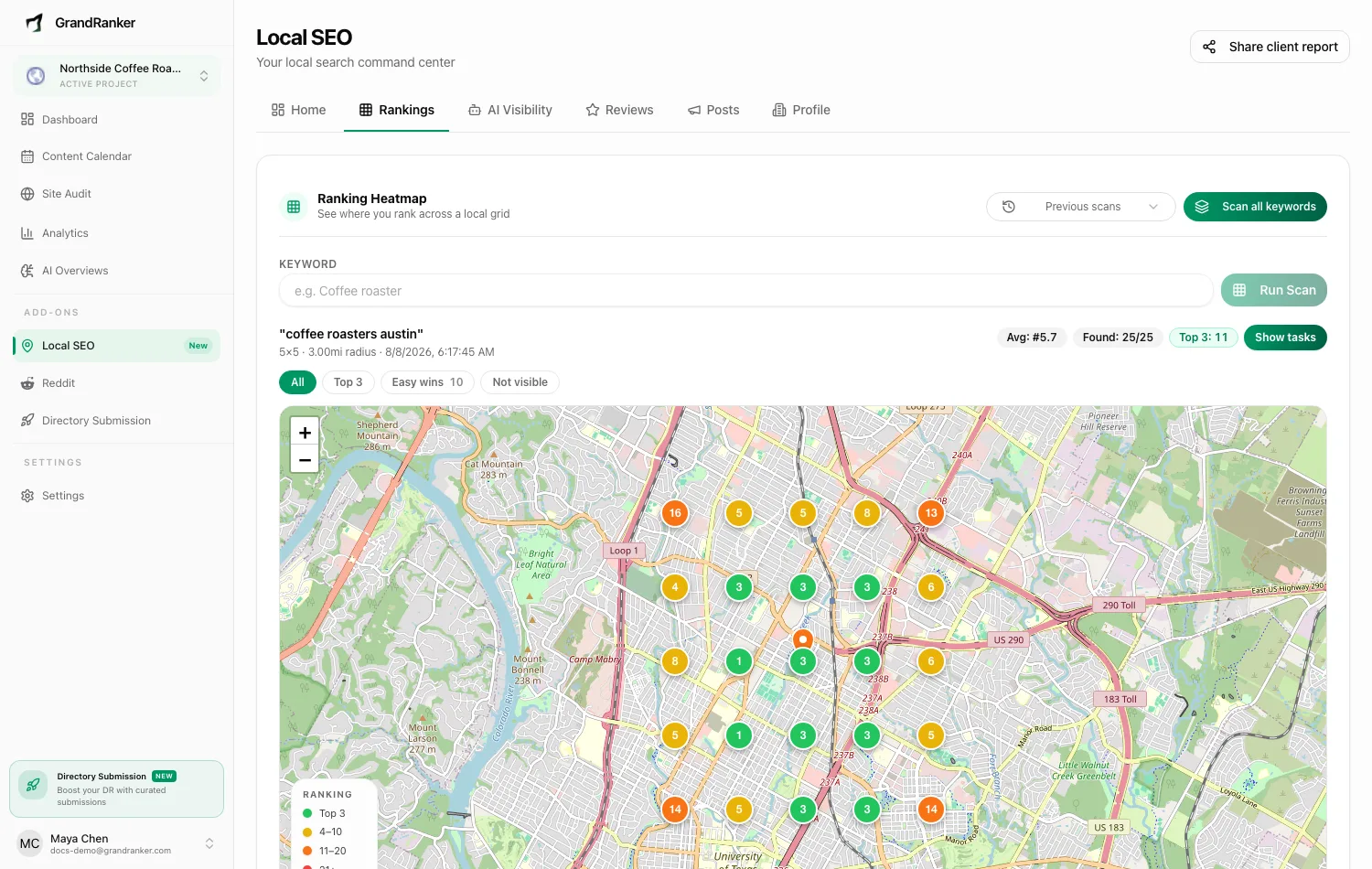Expand the Northside Coffee project switcher
Image resolution: width=1372 pixels, height=869 pixels.
click(116, 76)
